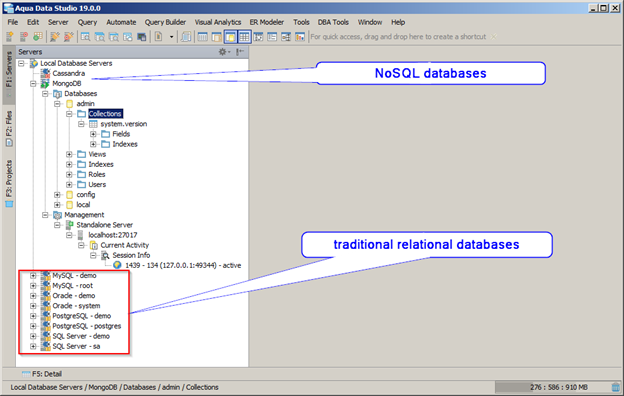Click the memory usage bar 276 : 586 : 910 MB
This screenshot has width=624, height=396.
click(x=552, y=387)
